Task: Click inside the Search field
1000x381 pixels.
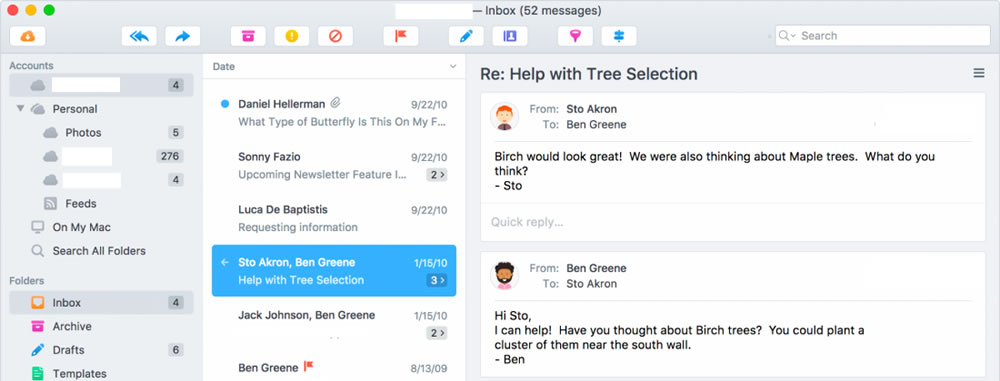Action: pos(883,36)
